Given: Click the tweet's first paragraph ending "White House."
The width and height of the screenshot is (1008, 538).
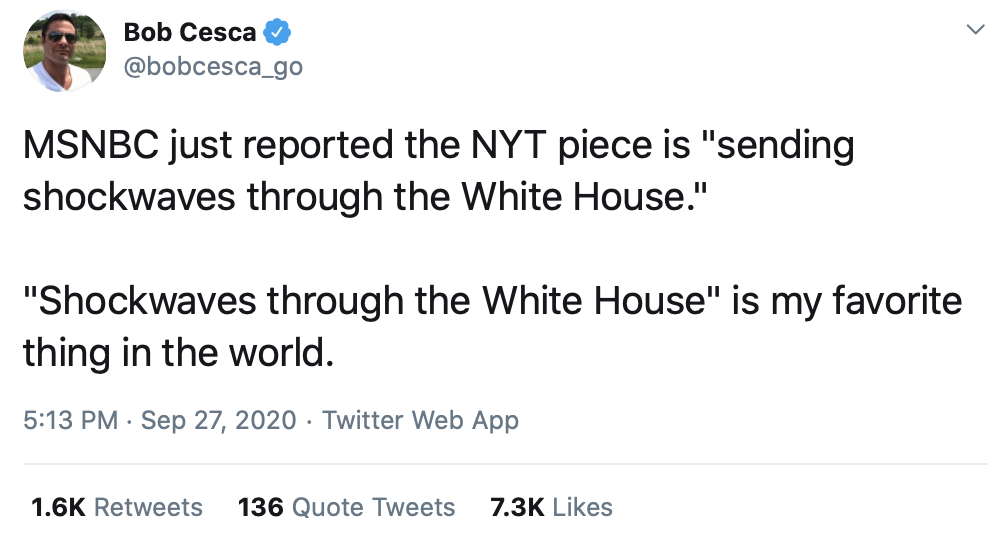Looking at the screenshot, I should point(440,171).
